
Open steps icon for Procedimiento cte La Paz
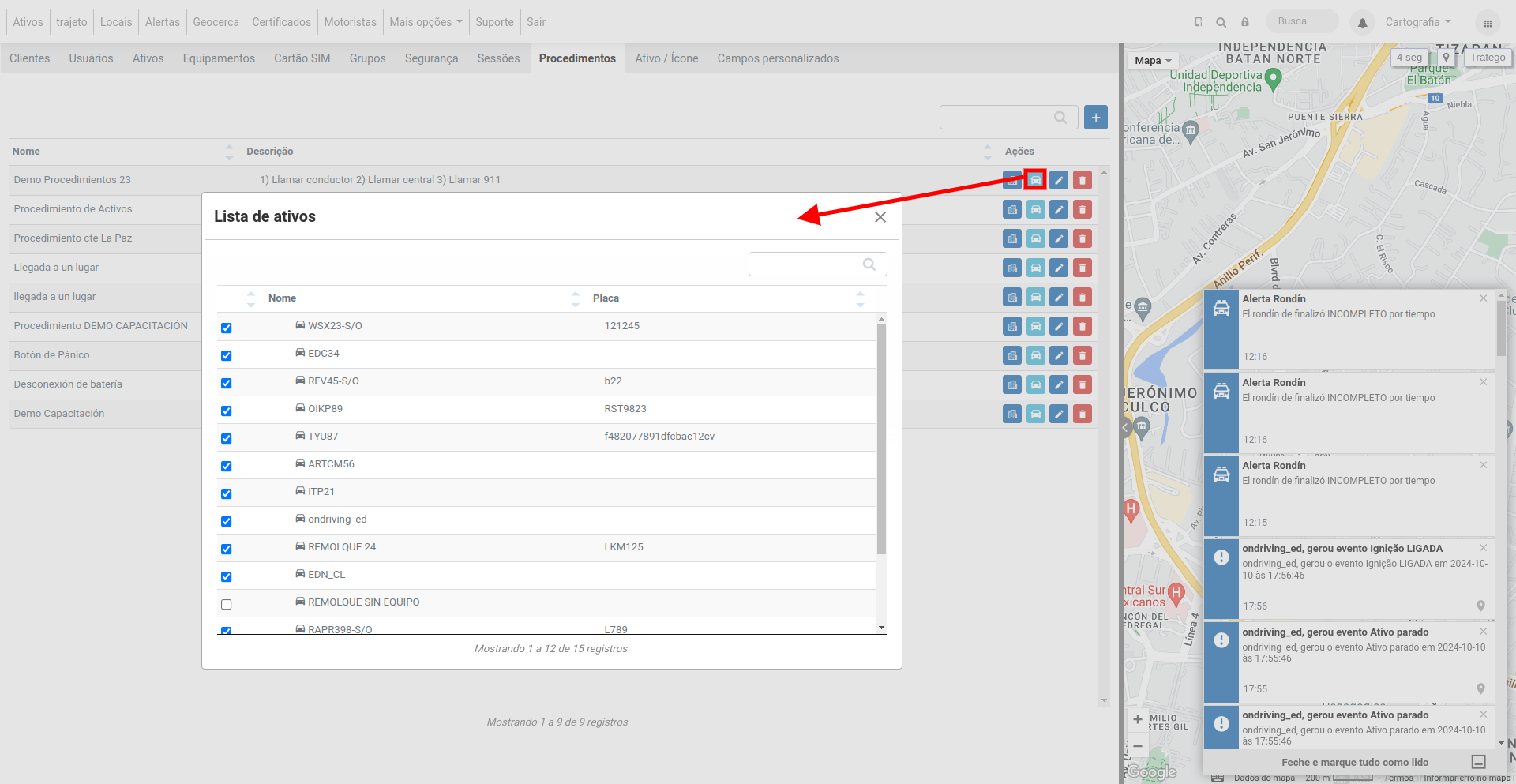(1012, 238)
